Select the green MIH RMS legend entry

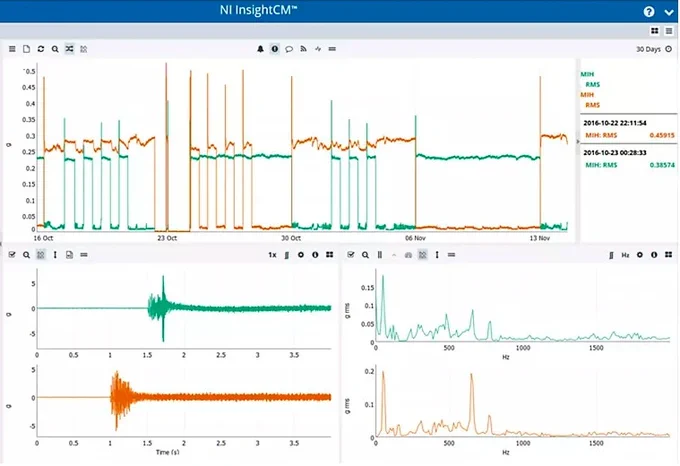(x=590, y=79)
